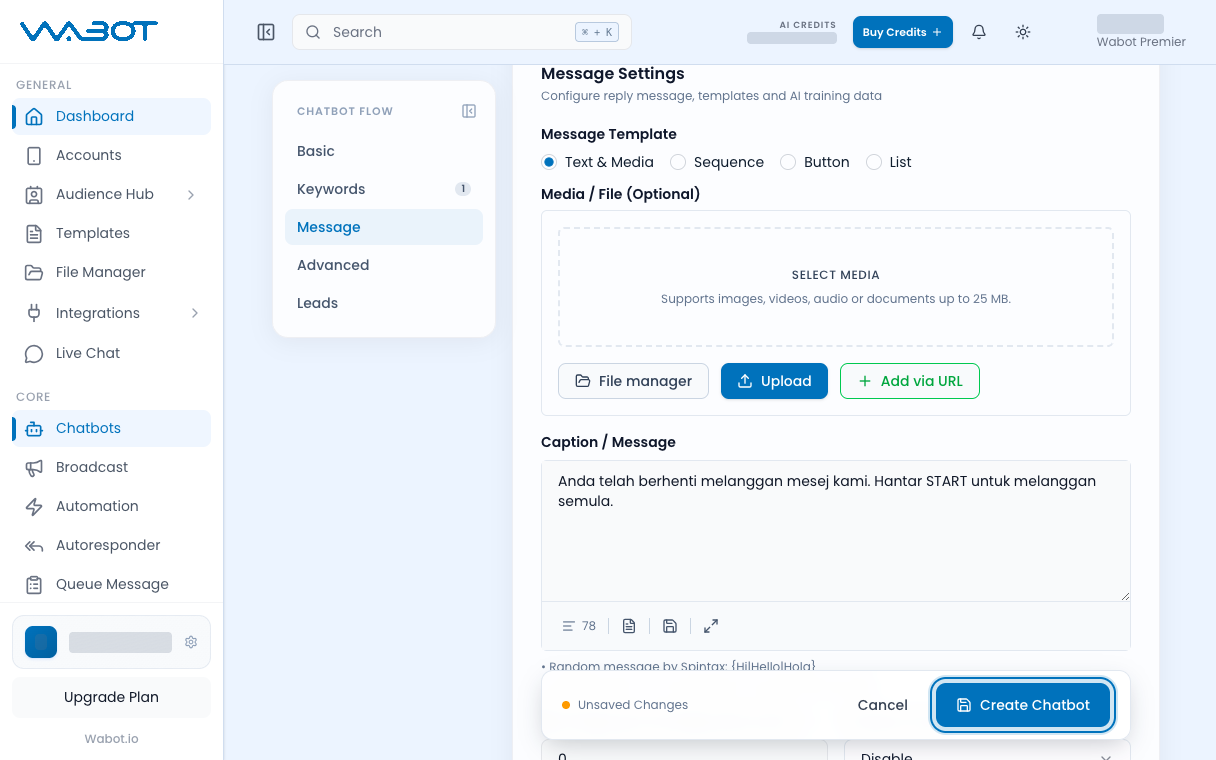Screen dimensions: 1216x760
Task: Click Create Chatbot button
Action: pyautogui.click(x=1023, y=705)
